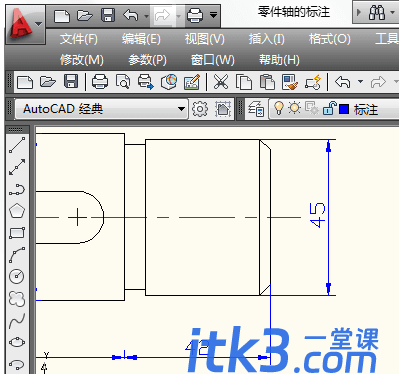Toggle layer freeze sun icon

[x=294, y=108]
